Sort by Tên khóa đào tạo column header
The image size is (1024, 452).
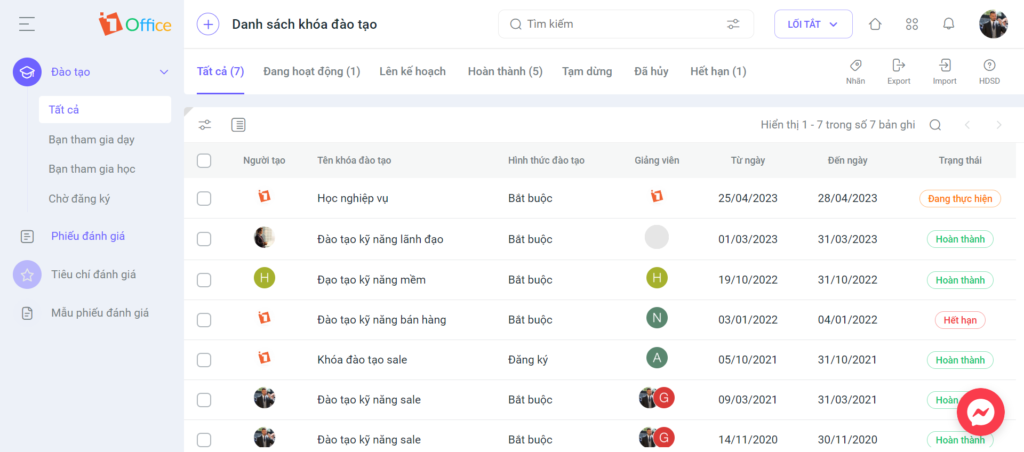coord(354,161)
